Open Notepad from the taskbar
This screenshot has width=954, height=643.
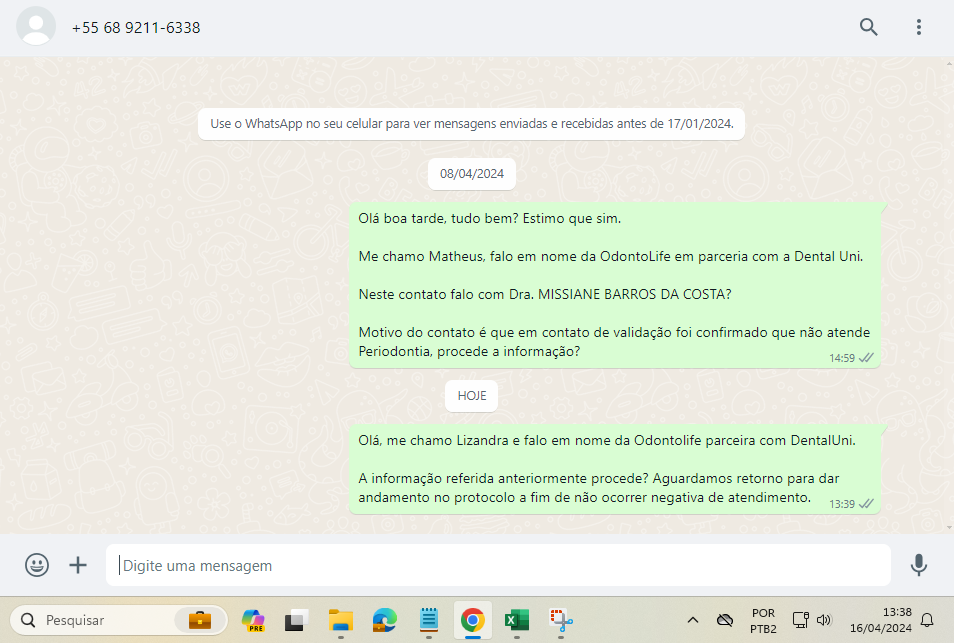tap(429, 620)
